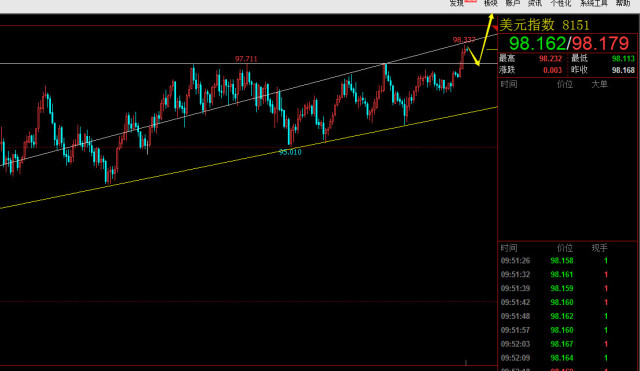
Task: Open the 账户 menu
Action: (x=513, y=3)
